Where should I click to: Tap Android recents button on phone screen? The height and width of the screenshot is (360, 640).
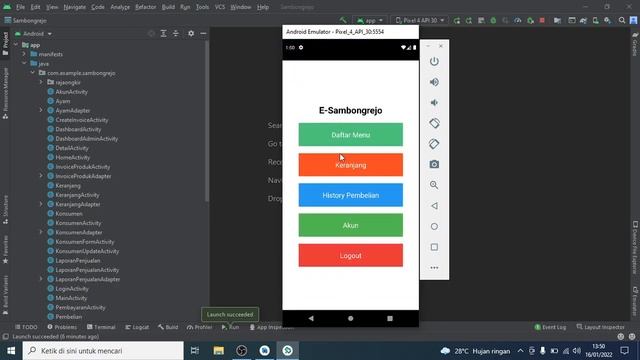click(390, 318)
